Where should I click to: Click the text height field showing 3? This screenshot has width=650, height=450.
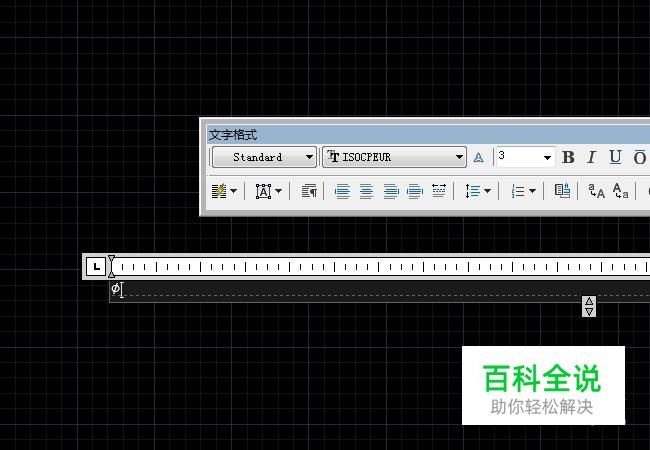pos(518,157)
